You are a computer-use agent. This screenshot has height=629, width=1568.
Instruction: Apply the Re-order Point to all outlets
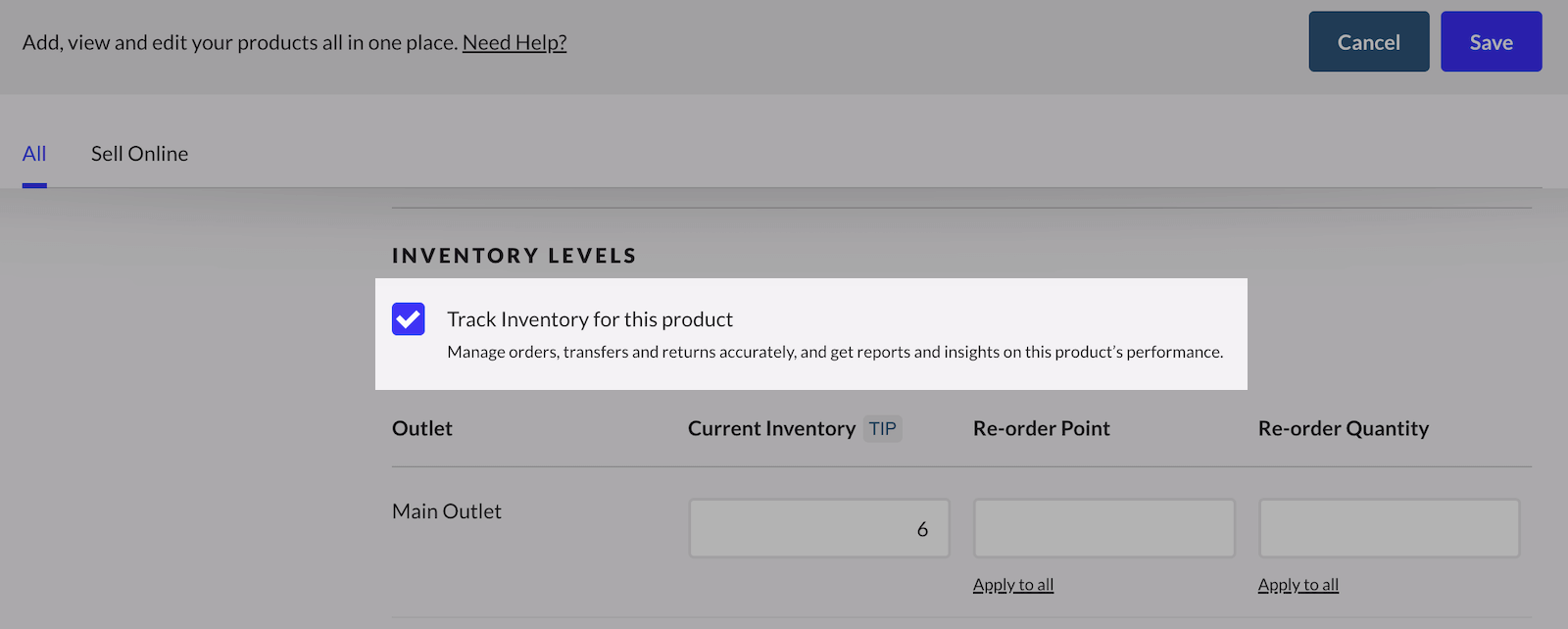(1013, 585)
